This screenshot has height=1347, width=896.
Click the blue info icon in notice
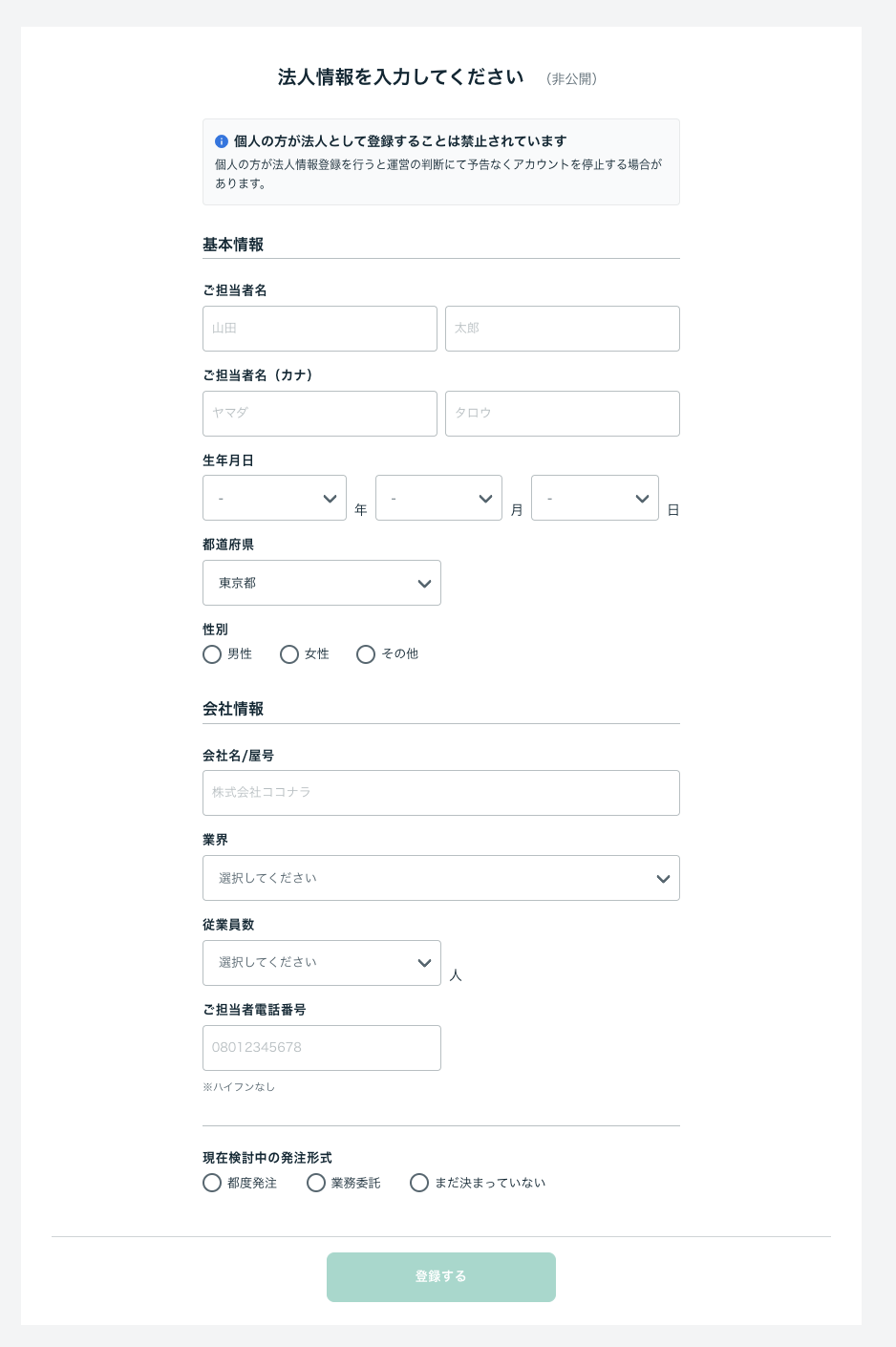[222, 141]
